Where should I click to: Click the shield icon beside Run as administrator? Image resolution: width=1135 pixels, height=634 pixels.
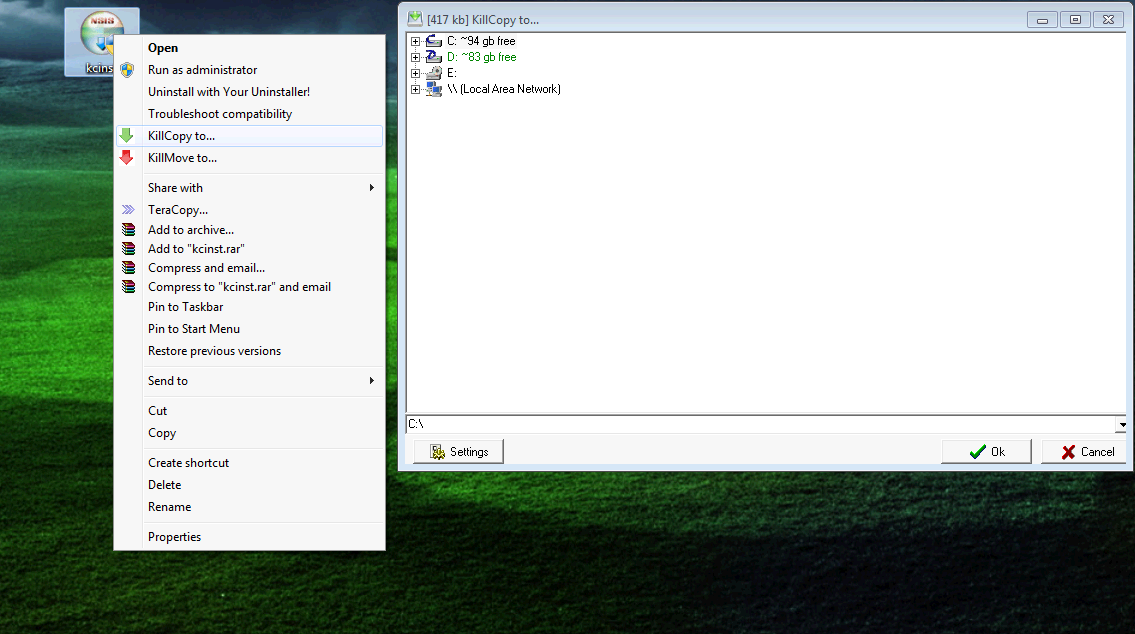pos(127,69)
